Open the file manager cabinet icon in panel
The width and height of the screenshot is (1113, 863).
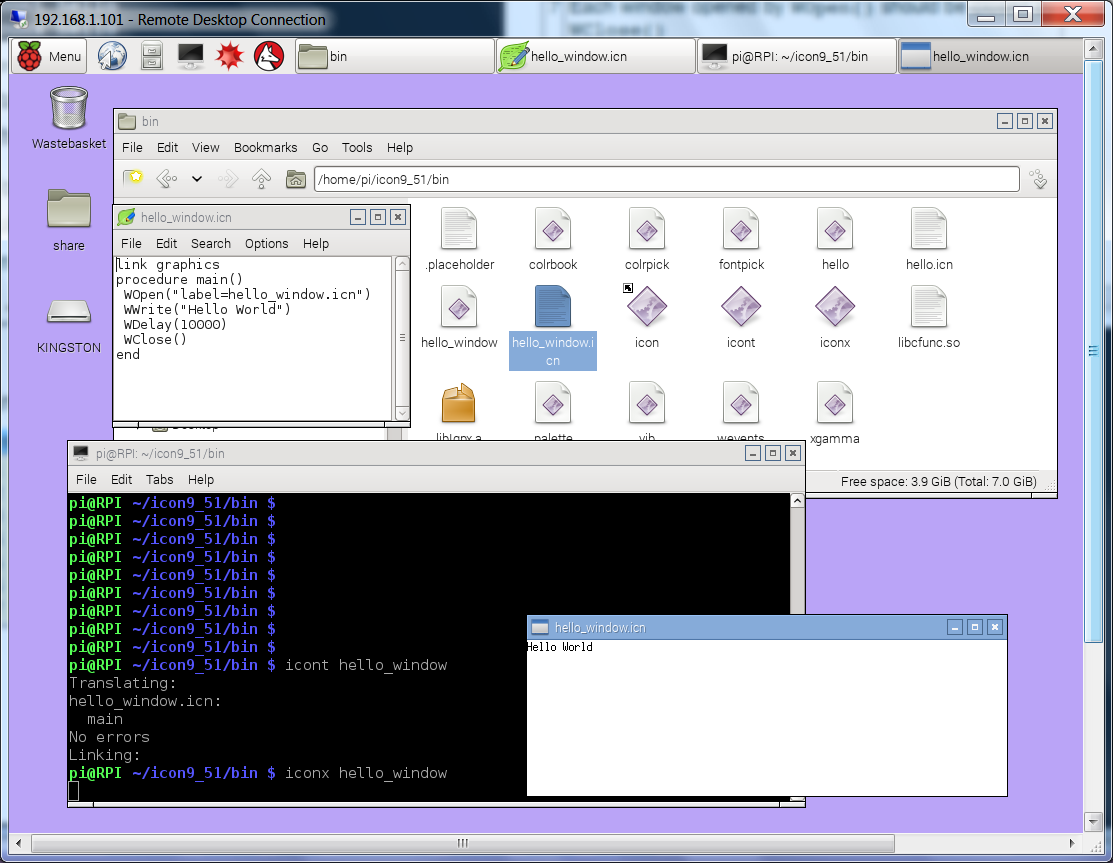point(151,56)
